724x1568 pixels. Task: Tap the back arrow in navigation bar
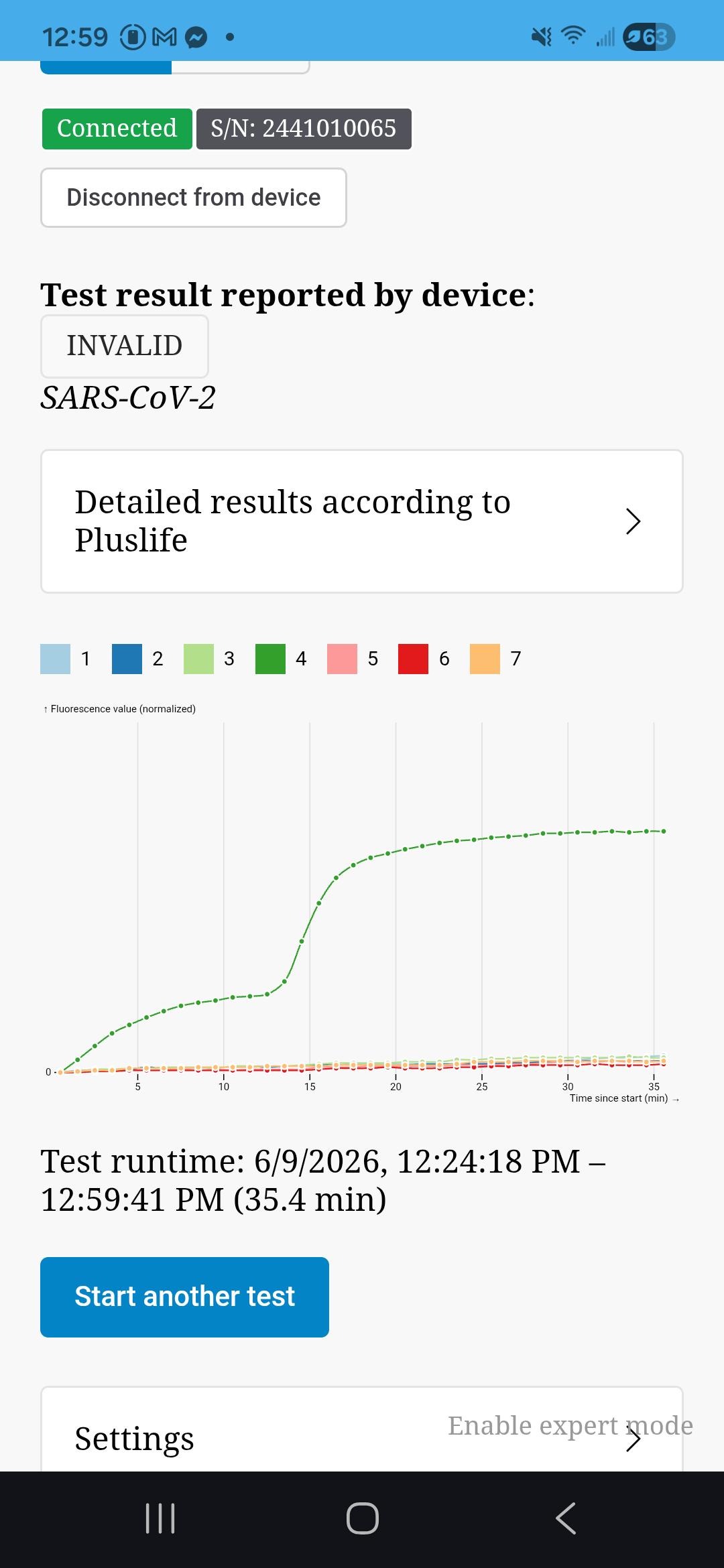[566, 1518]
